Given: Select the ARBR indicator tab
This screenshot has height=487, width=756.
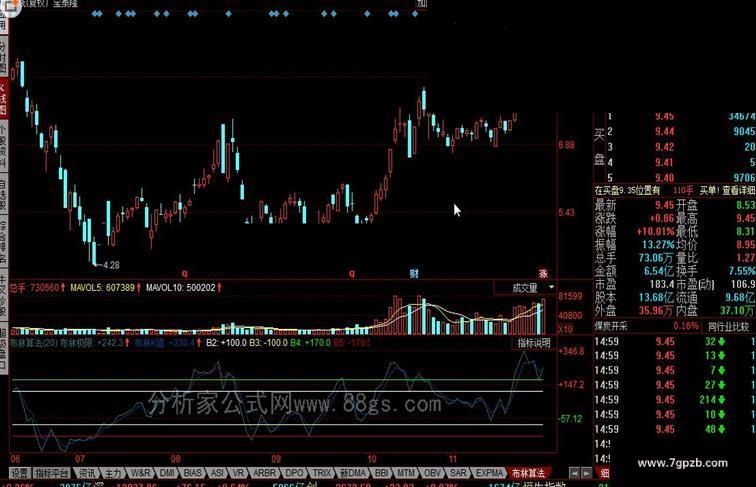Looking at the screenshot, I should 264,473.
